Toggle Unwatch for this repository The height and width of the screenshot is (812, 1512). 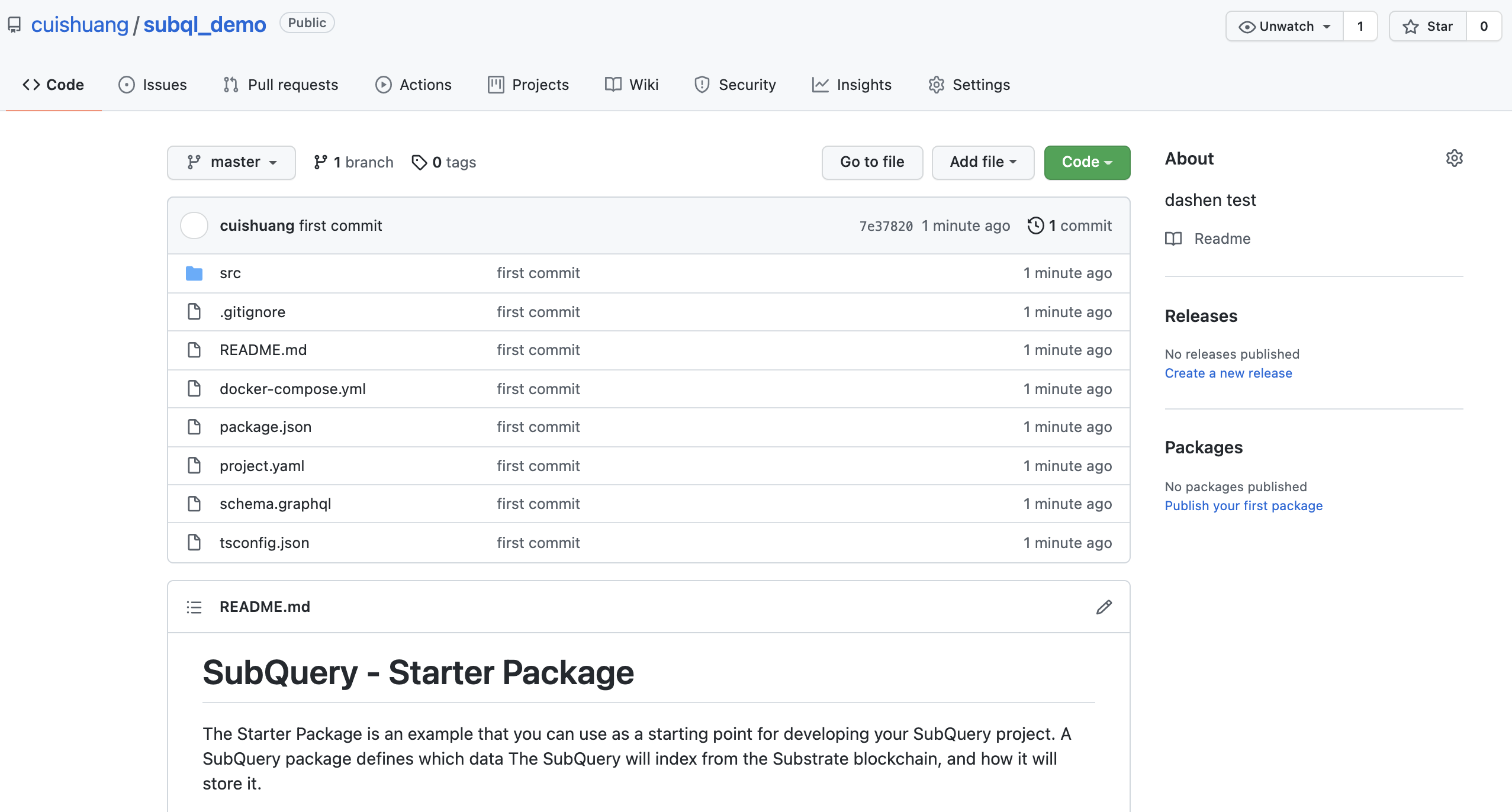pos(1284,26)
